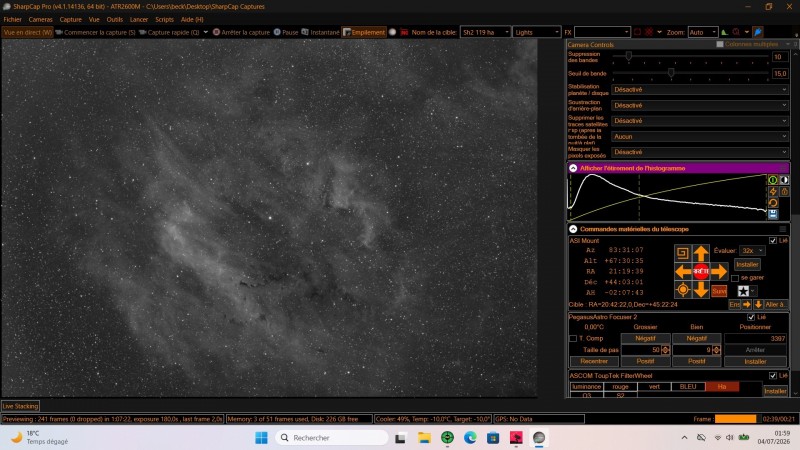The image size is (800, 450).
Task: Open the Cameras menu
Action: [40, 19]
